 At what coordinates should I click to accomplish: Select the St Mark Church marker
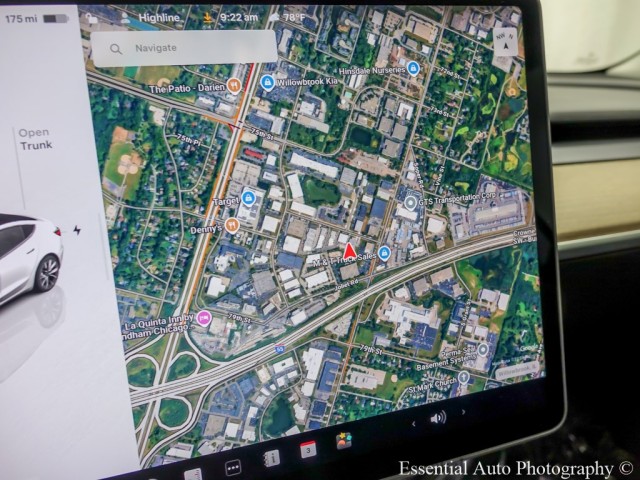click(x=463, y=377)
